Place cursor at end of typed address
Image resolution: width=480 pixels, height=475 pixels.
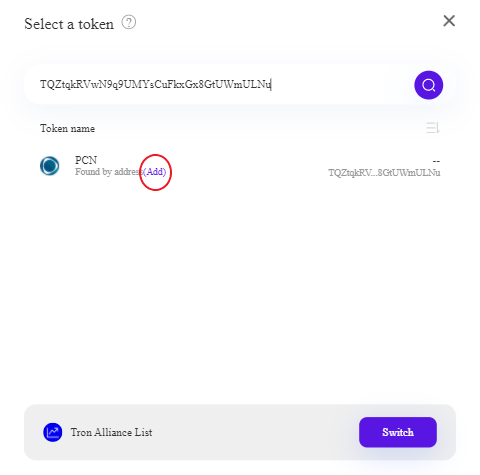pyautogui.click(x=271, y=85)
